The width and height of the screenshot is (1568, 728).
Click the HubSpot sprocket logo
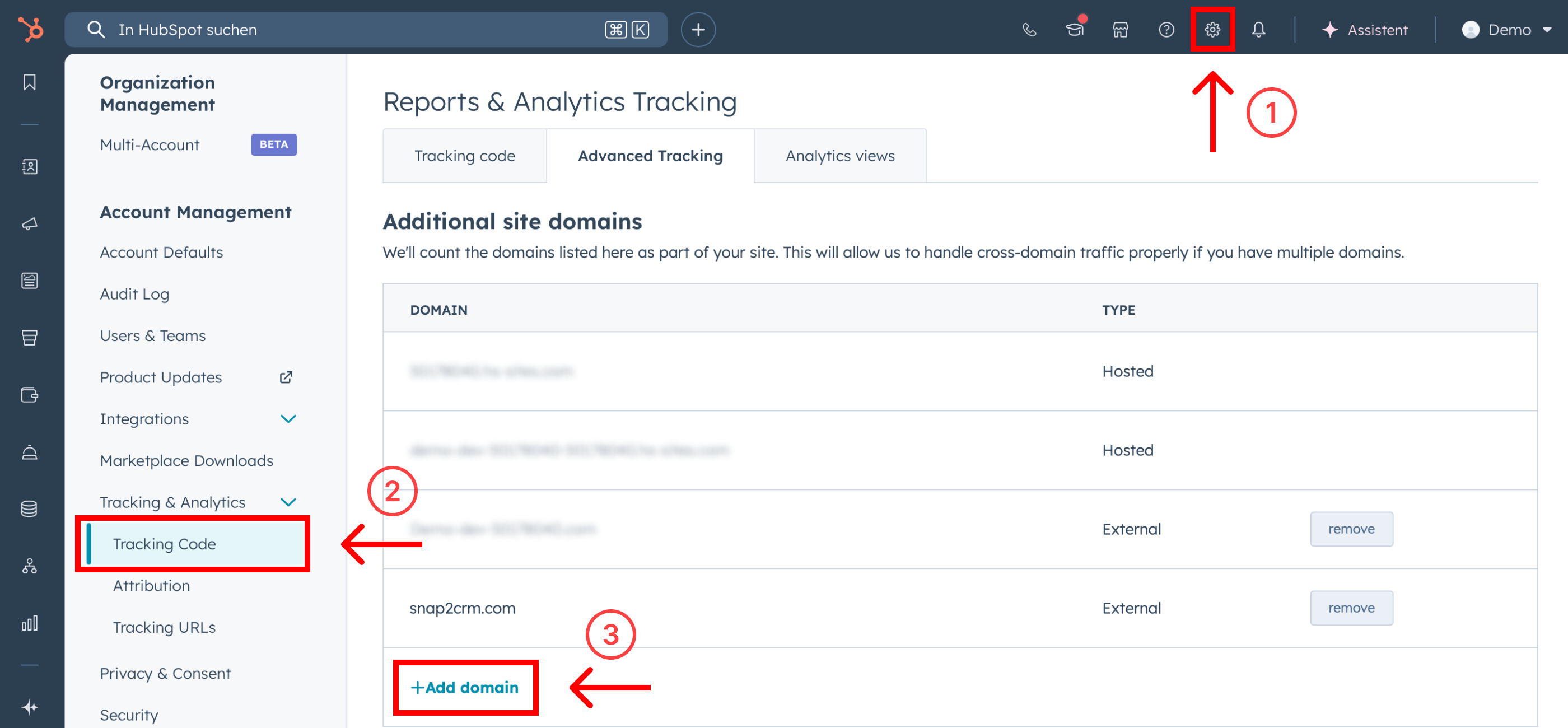[x=30, y=29]
